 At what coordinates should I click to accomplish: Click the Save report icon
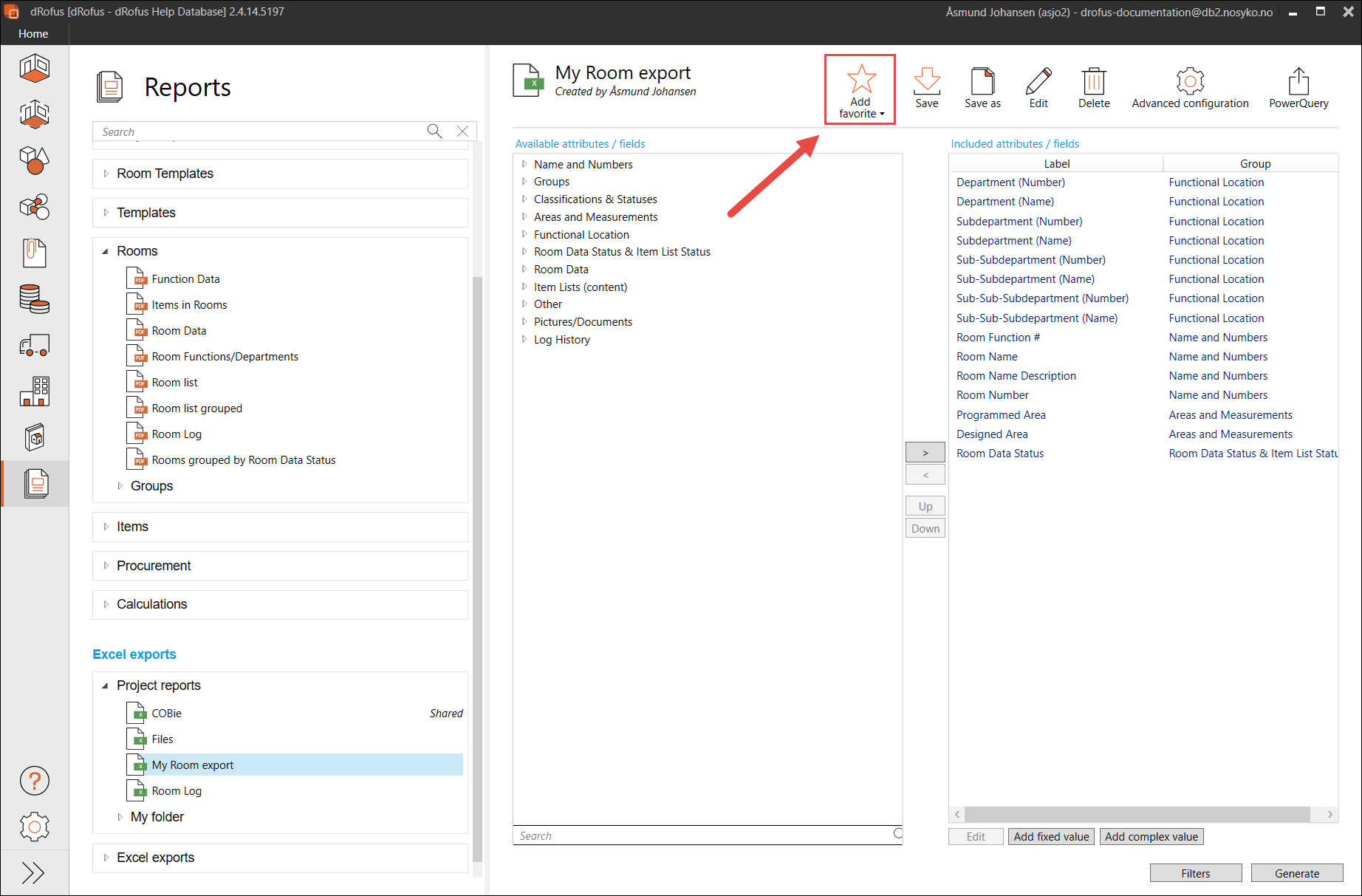[x=926, y=81]
